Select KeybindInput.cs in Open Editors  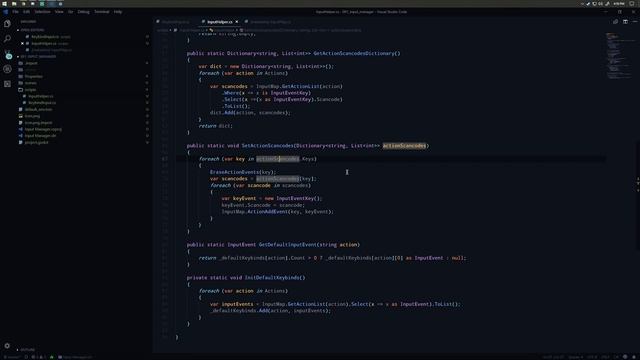(x=45, y=37)
